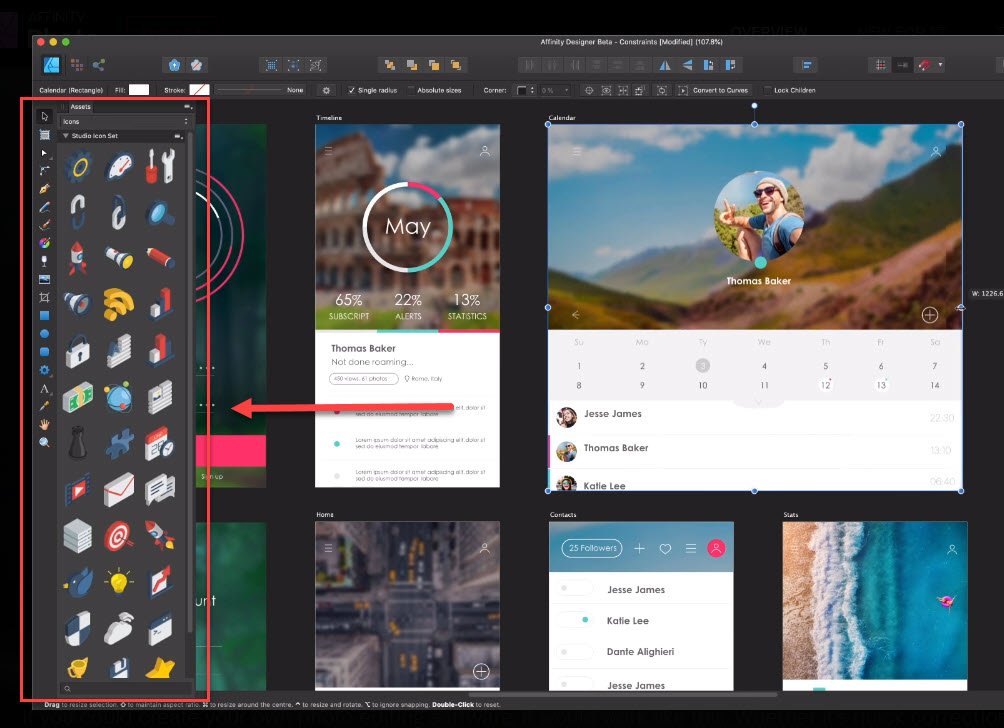Select the Rectangle tool

(x=44, y=315)
